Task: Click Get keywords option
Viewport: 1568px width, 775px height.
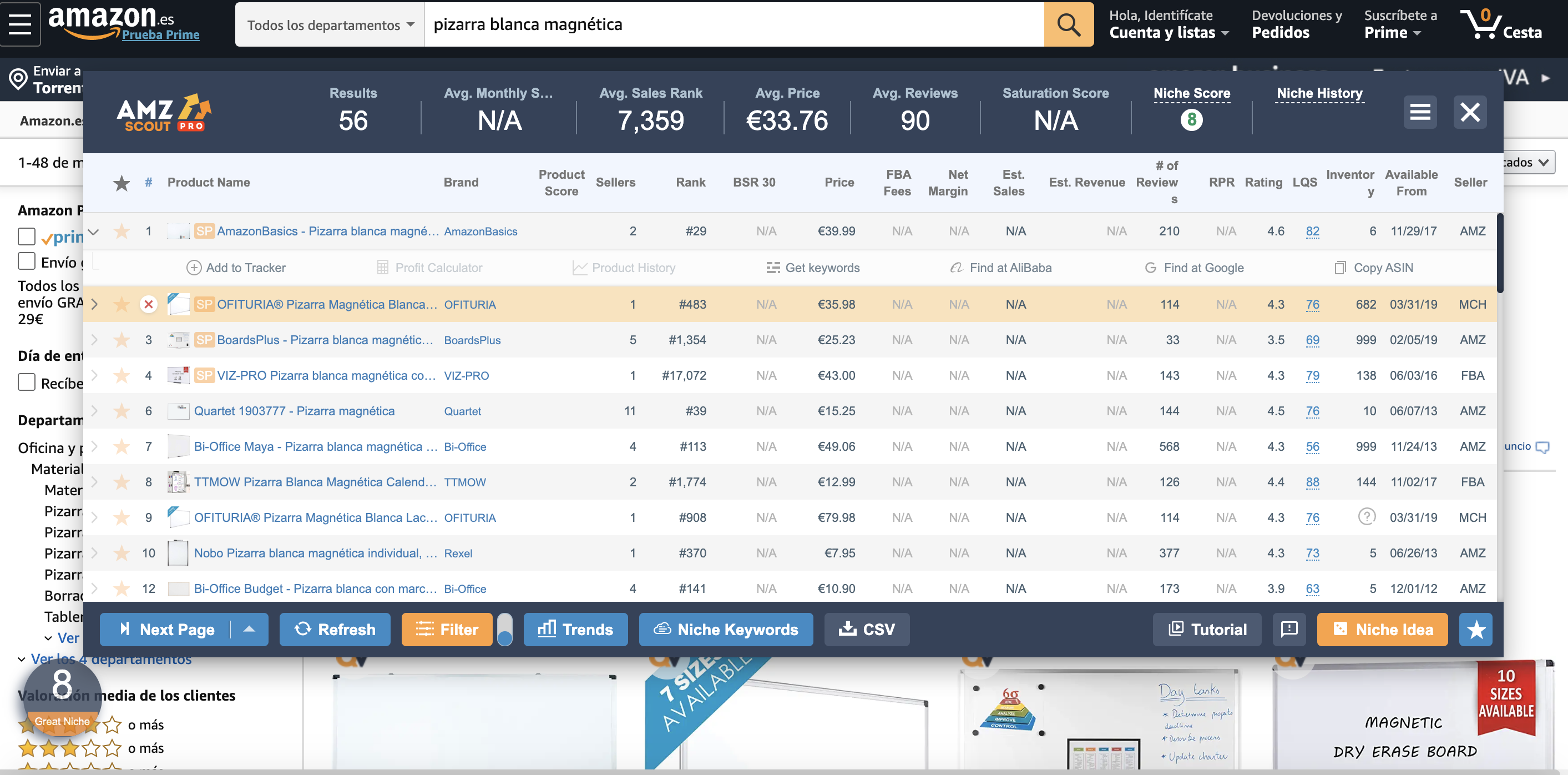Action: tap(813, 268)
